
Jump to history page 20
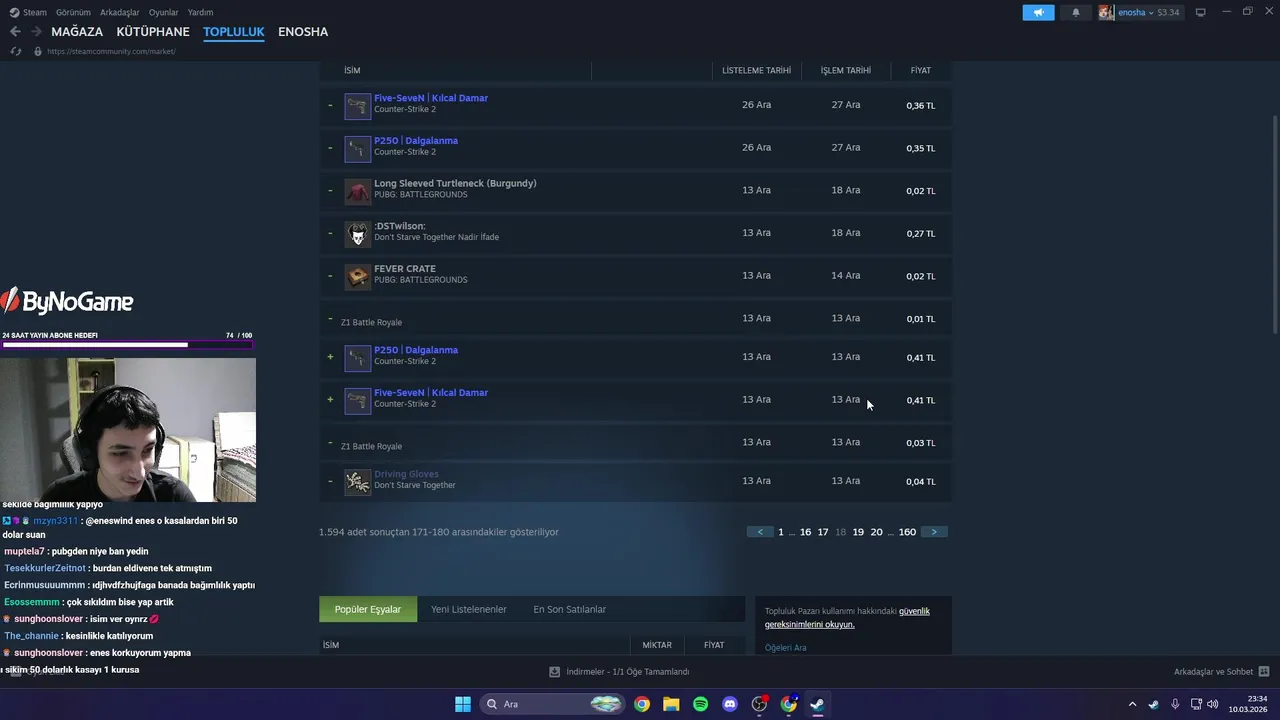point(876,532)
